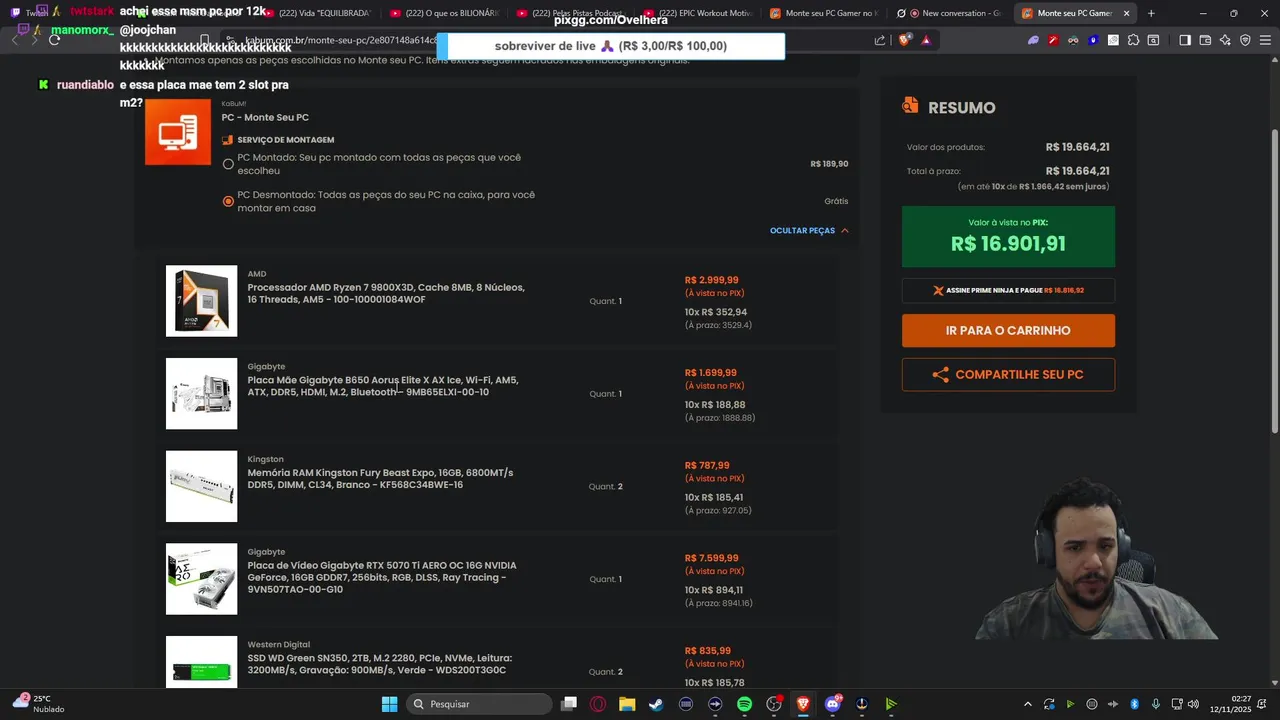This screenshot has width=1280, height=720.
Task: Switch to Monte seu PC Gamer no K tab
Action: (x=824, y=13)
